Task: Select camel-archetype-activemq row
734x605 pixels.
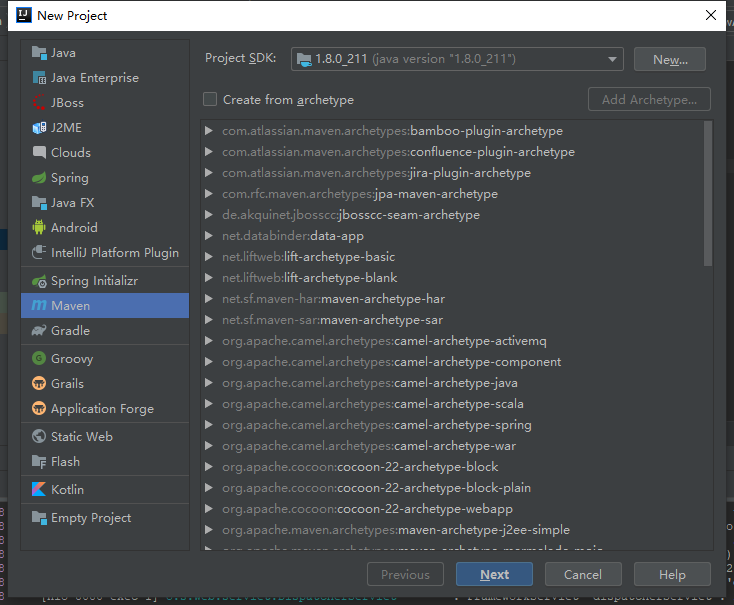Action: click(452, 341)
